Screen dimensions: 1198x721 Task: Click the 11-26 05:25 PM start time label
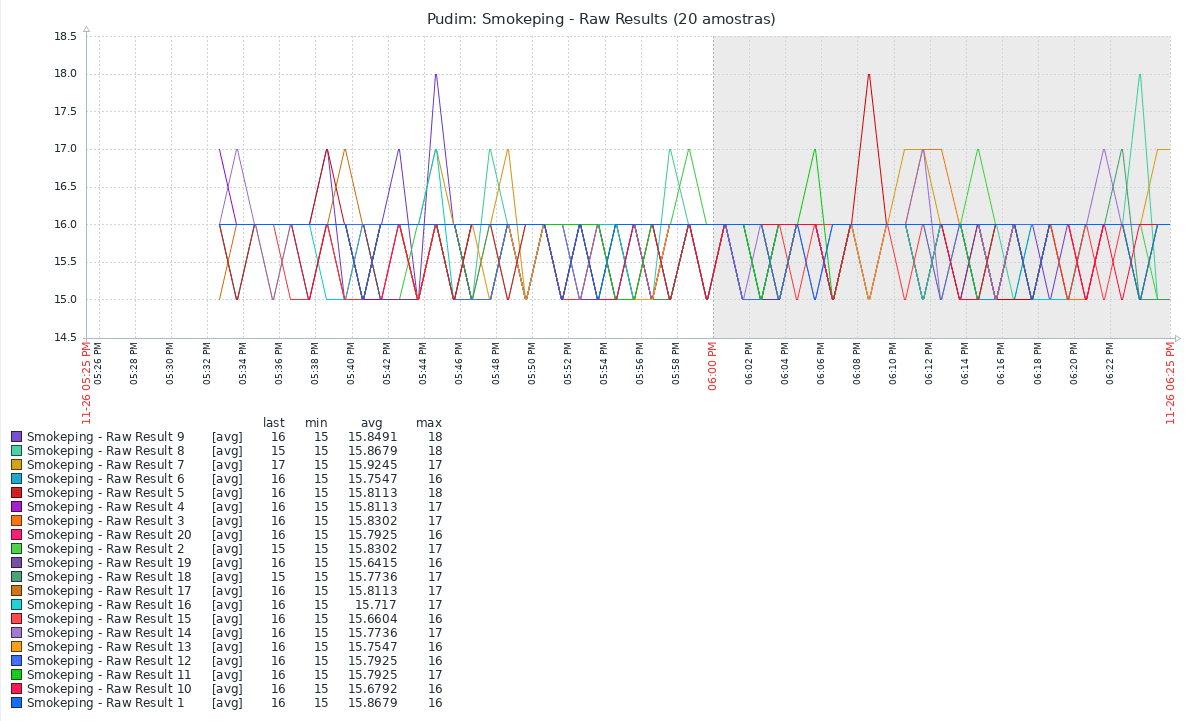[x=87, y=382]
